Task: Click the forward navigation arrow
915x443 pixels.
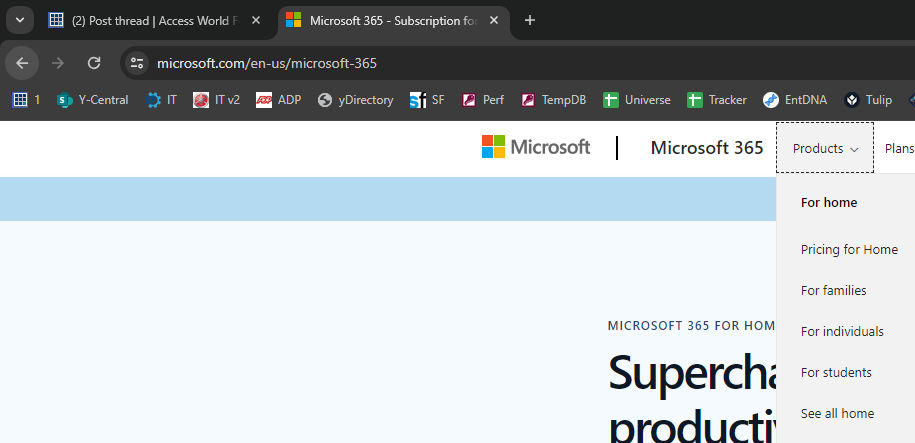Action: click(58, 63)
